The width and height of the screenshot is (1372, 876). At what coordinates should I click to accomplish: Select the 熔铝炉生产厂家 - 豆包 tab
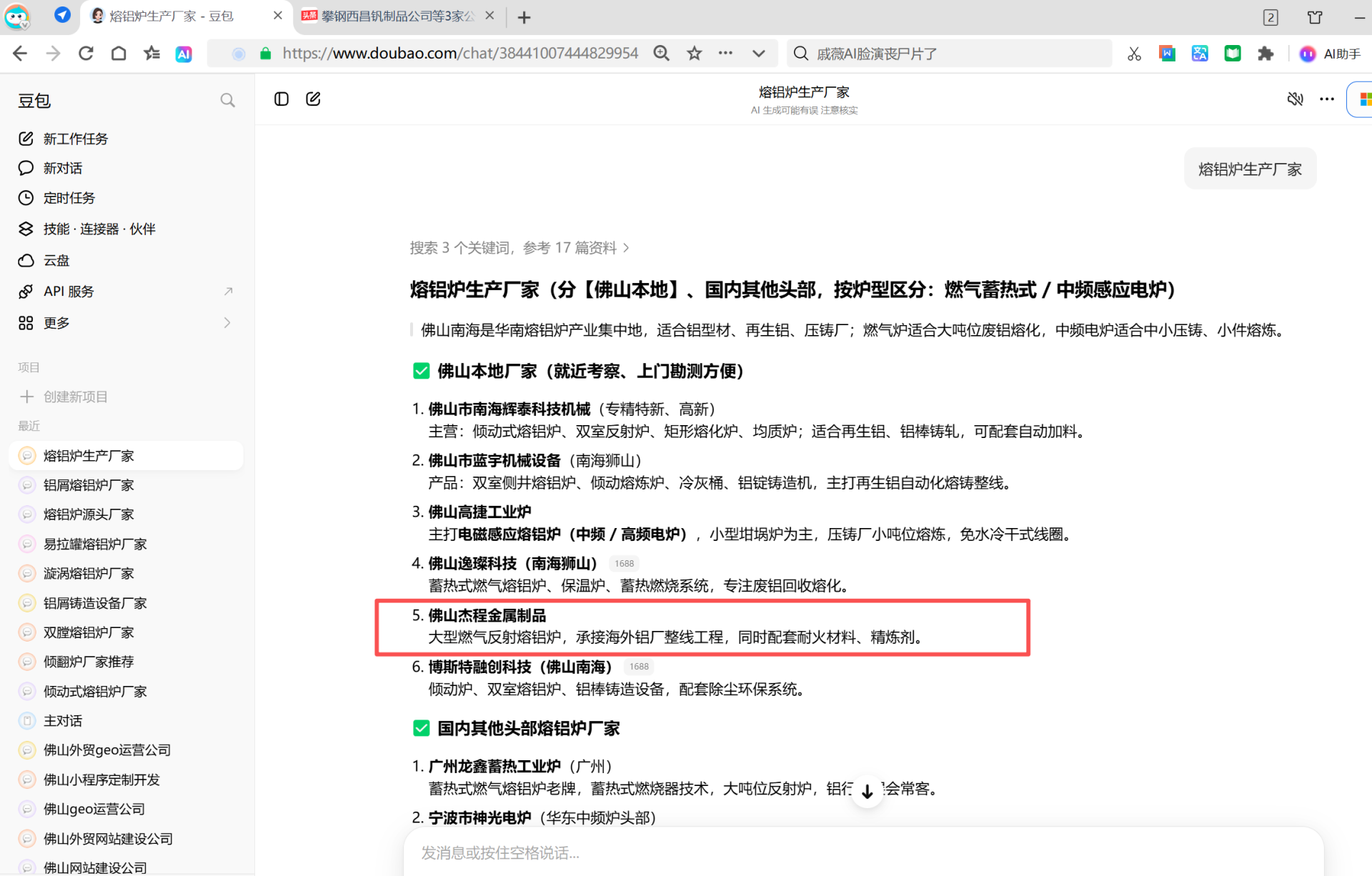click(171, 16)
